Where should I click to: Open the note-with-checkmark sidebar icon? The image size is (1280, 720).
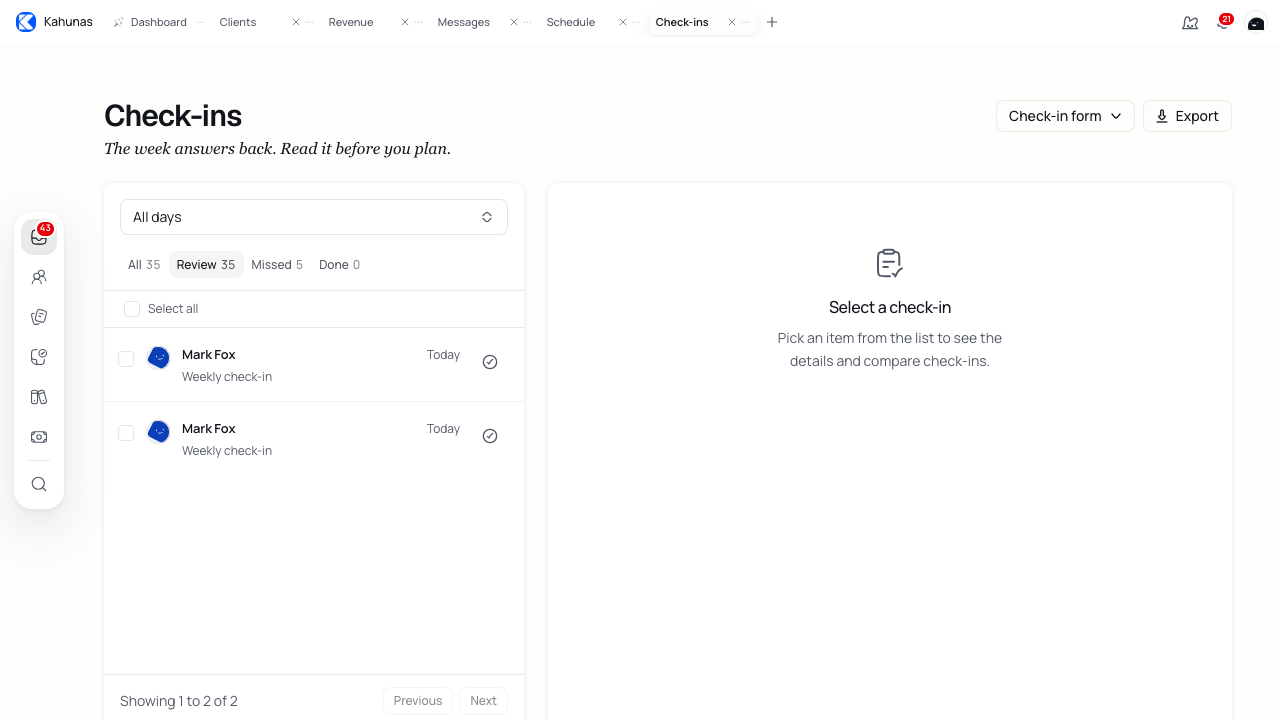click(39, 357)
